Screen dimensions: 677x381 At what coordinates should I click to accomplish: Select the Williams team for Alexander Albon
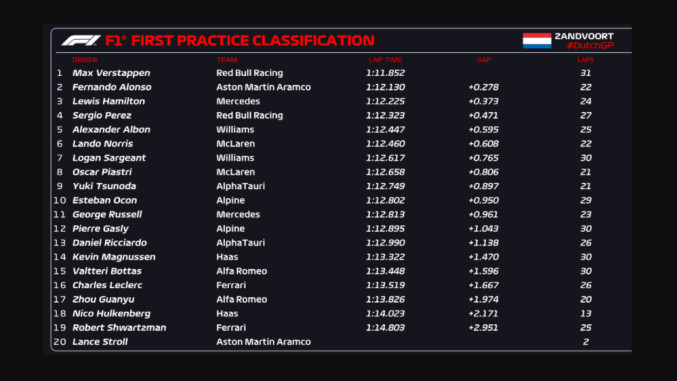[x=235, y=130]
